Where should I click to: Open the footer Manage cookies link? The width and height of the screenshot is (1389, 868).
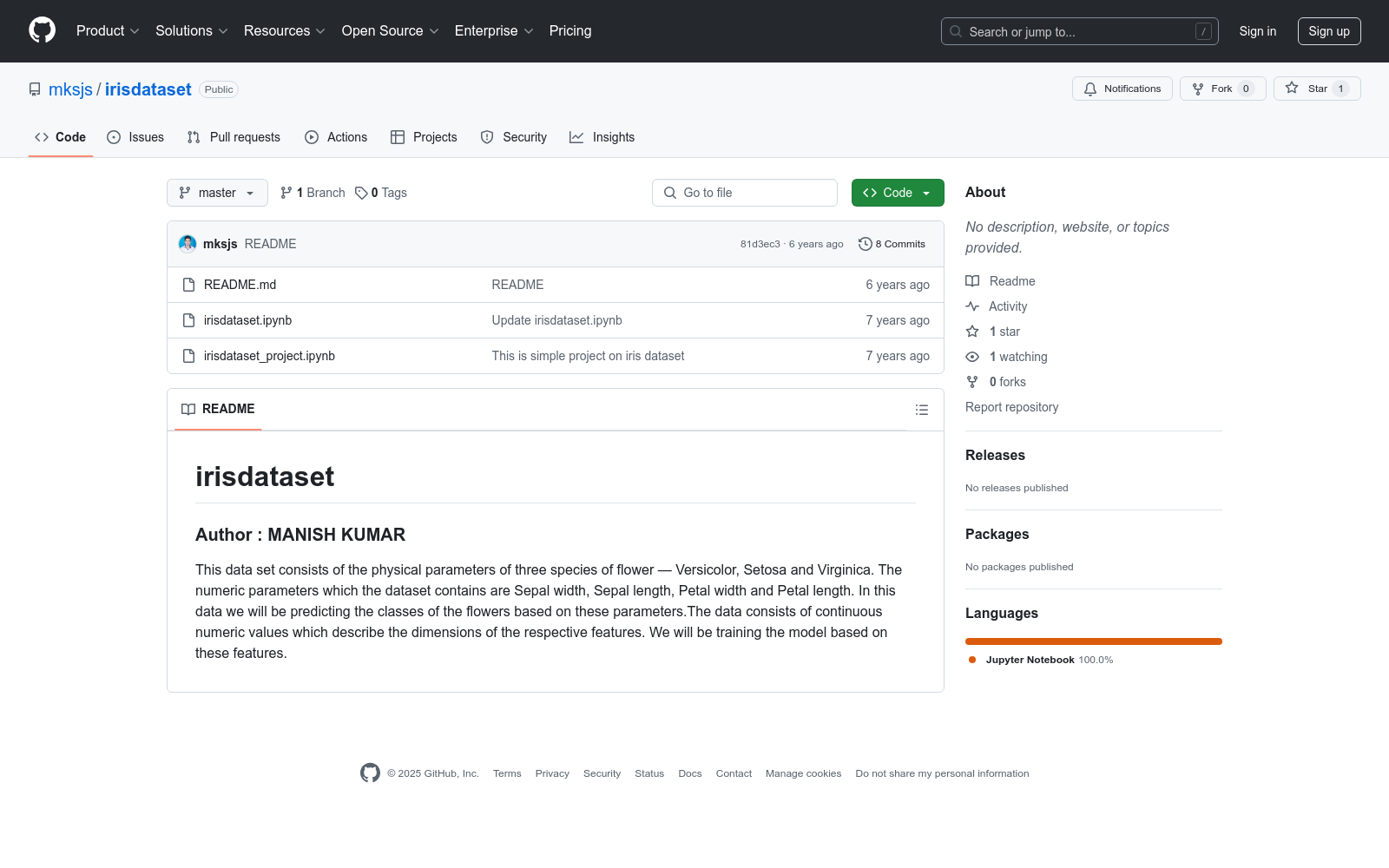point(803,773)
